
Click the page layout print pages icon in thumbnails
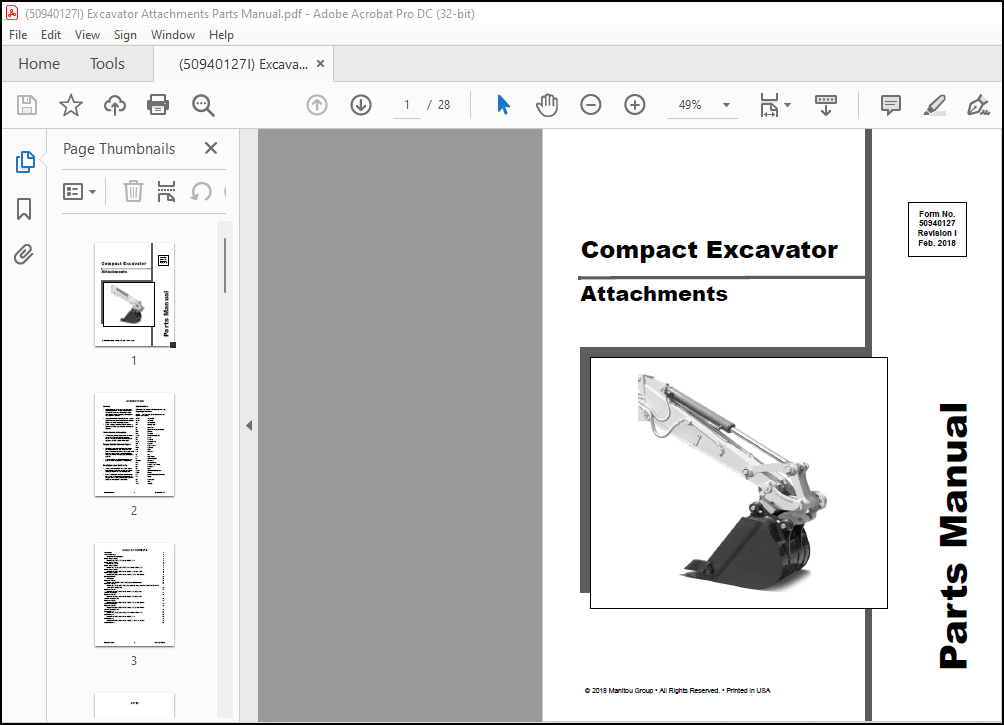pos(166,191)
